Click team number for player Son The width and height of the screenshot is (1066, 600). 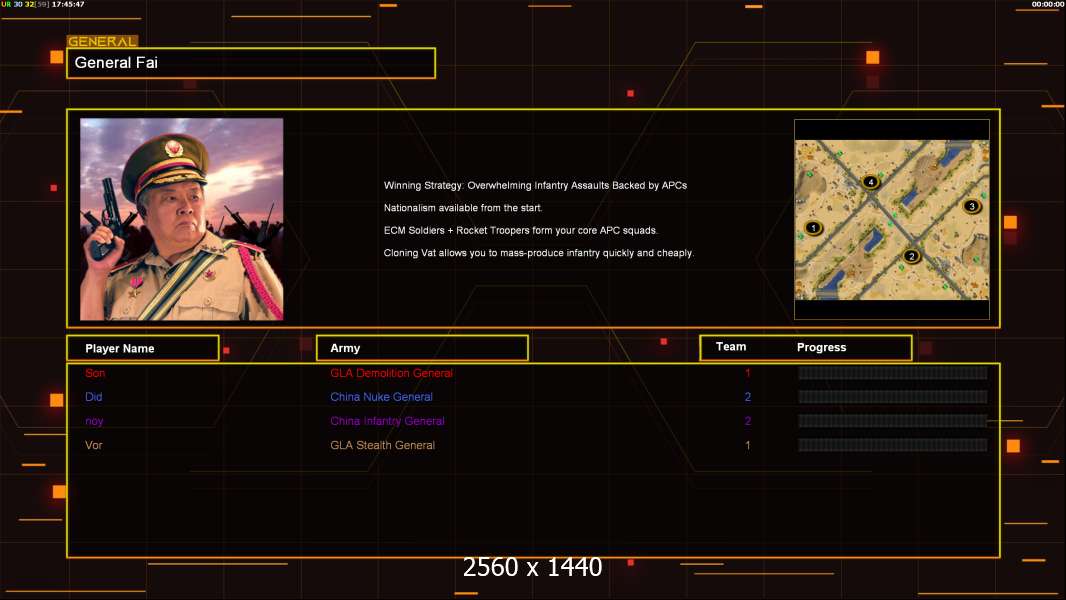pos(748,373)
